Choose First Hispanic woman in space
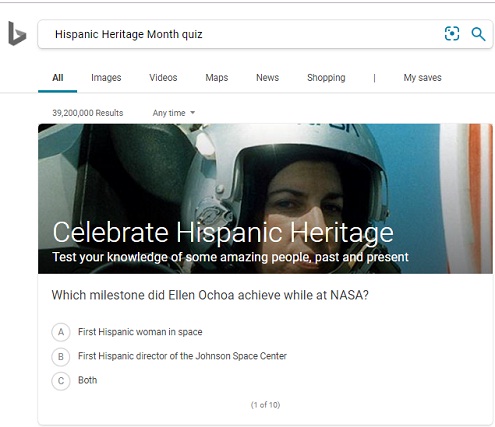 pos(140,332)
